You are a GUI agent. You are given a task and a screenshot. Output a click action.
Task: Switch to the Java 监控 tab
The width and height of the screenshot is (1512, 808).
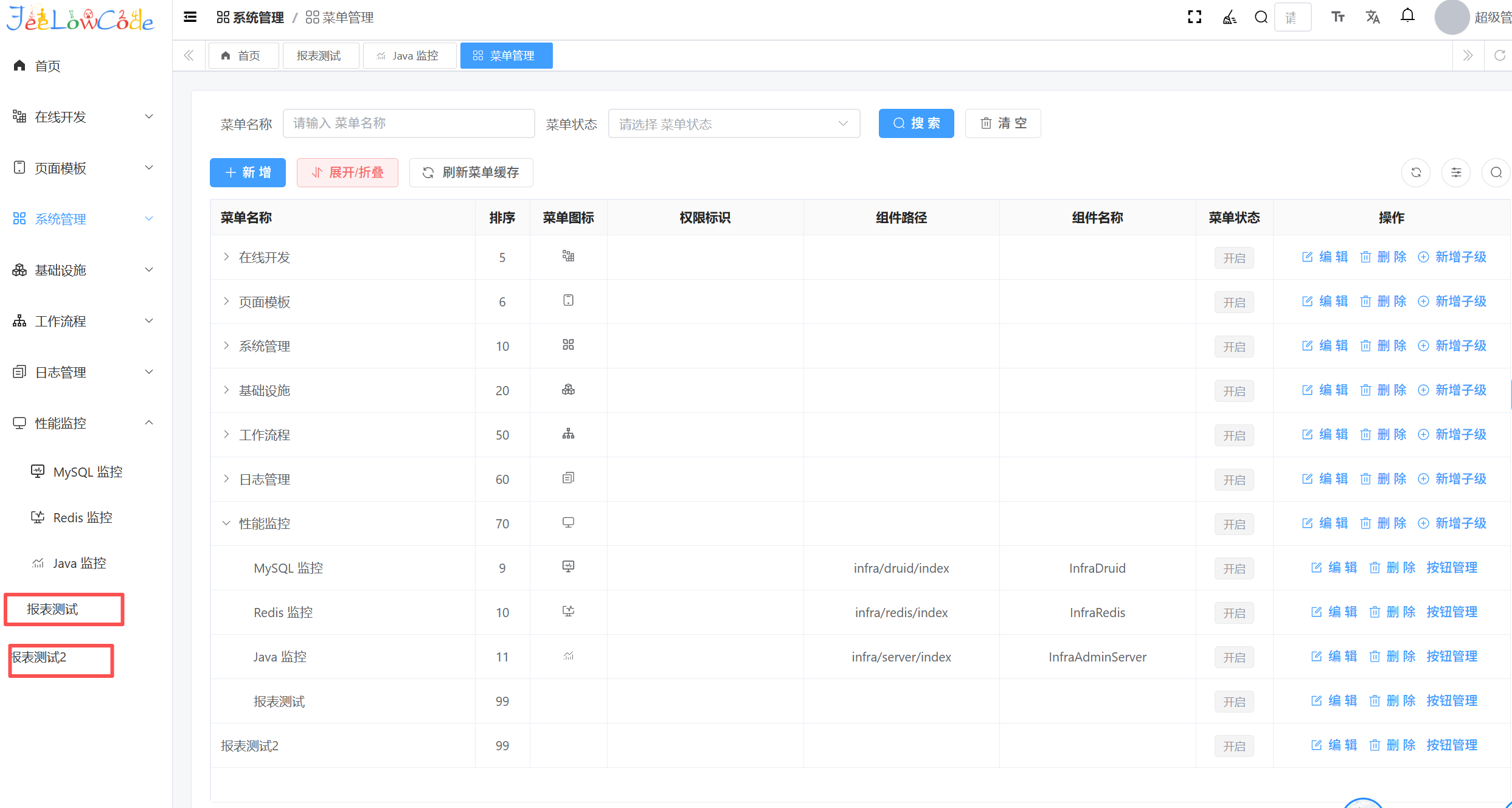(409, 56)
